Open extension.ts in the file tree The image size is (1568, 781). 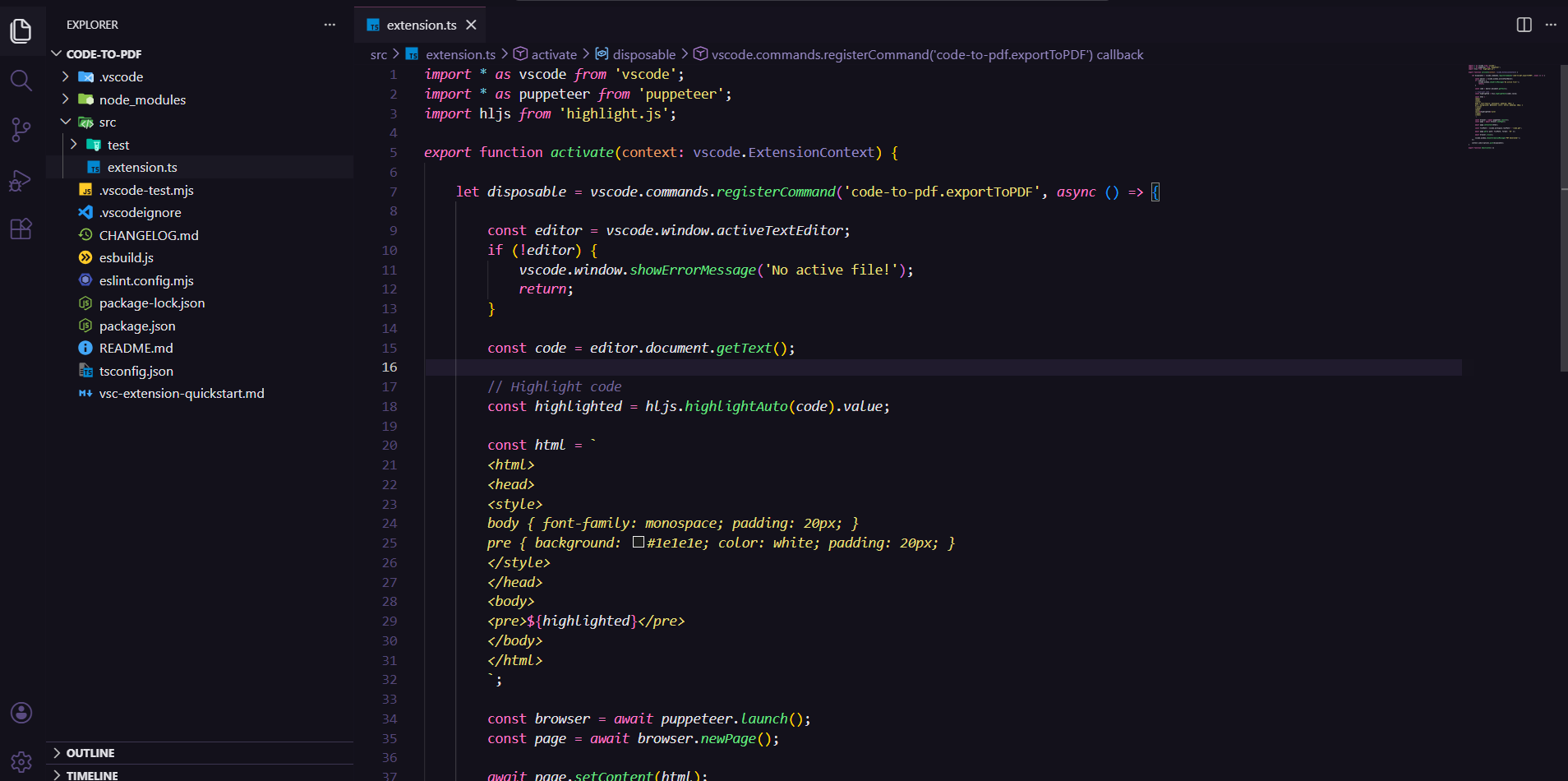pyautogui.click(x=200, y=167)
